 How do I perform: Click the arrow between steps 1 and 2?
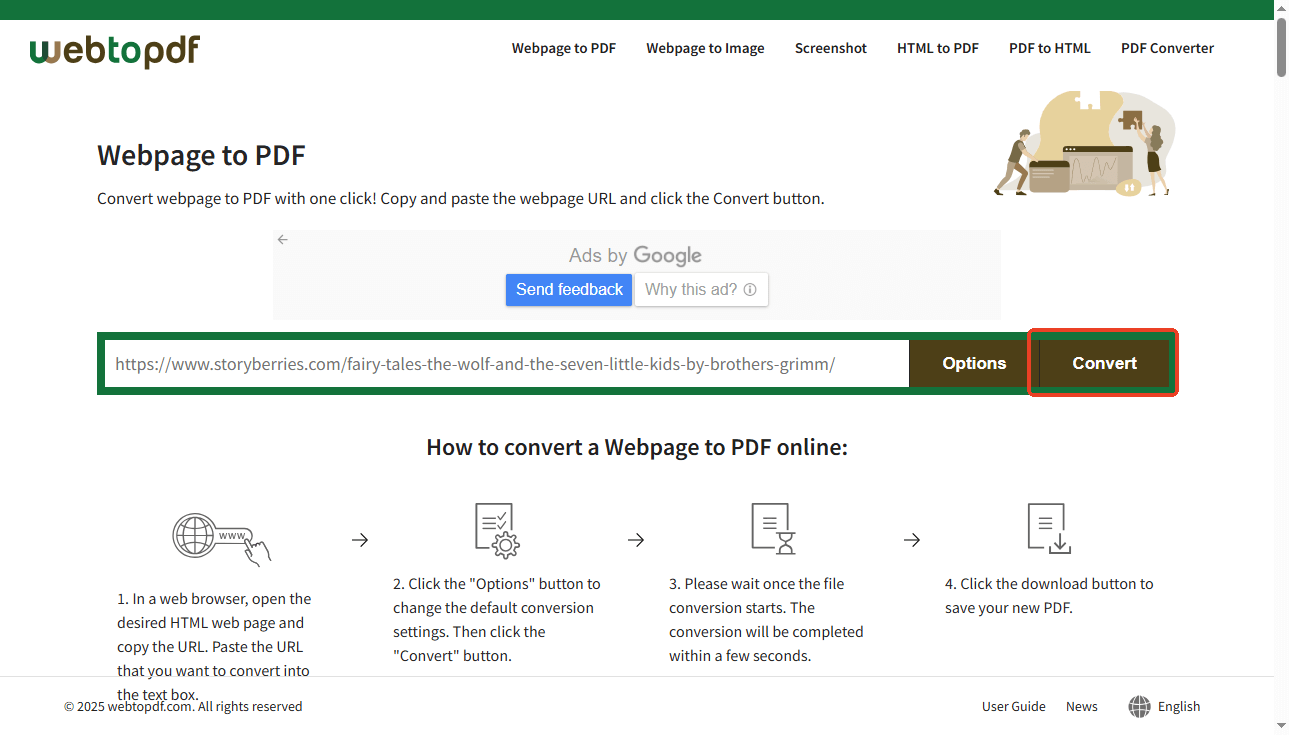(x=360, y=540)
